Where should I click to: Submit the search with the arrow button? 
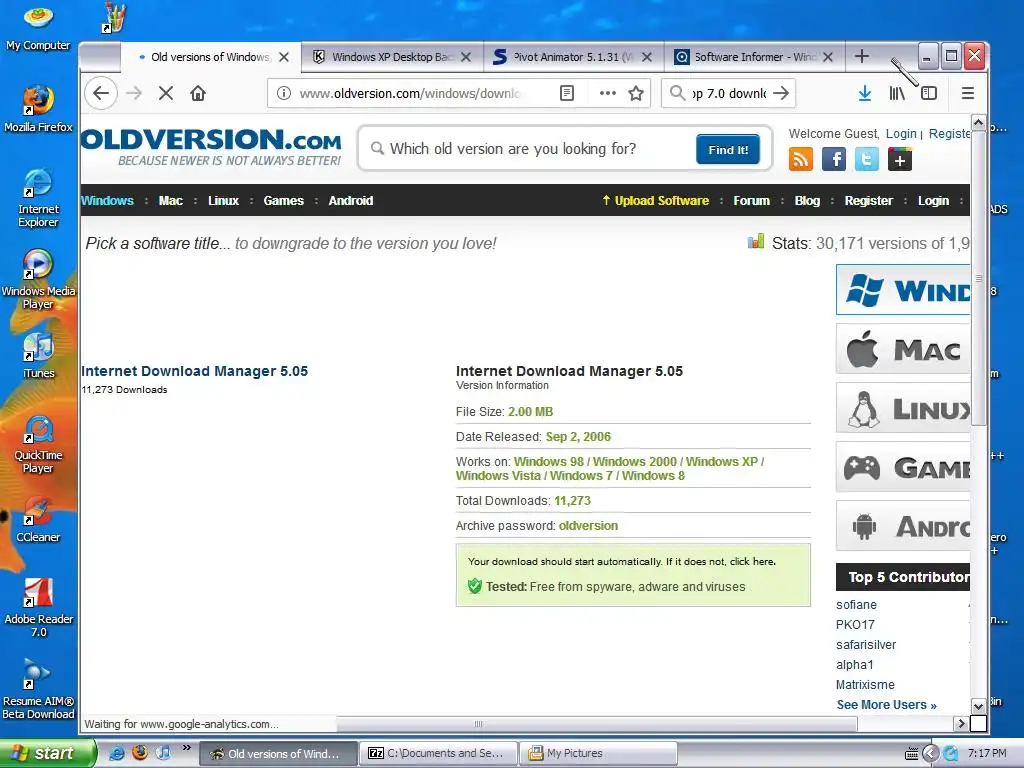[x=780, y=93]
